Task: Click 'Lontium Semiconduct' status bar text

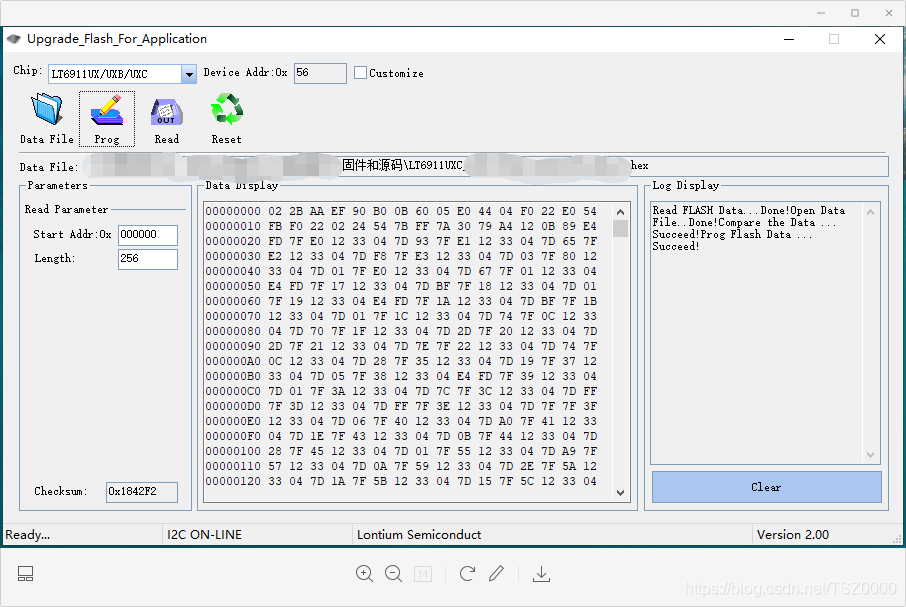Action: coord(419,535)
